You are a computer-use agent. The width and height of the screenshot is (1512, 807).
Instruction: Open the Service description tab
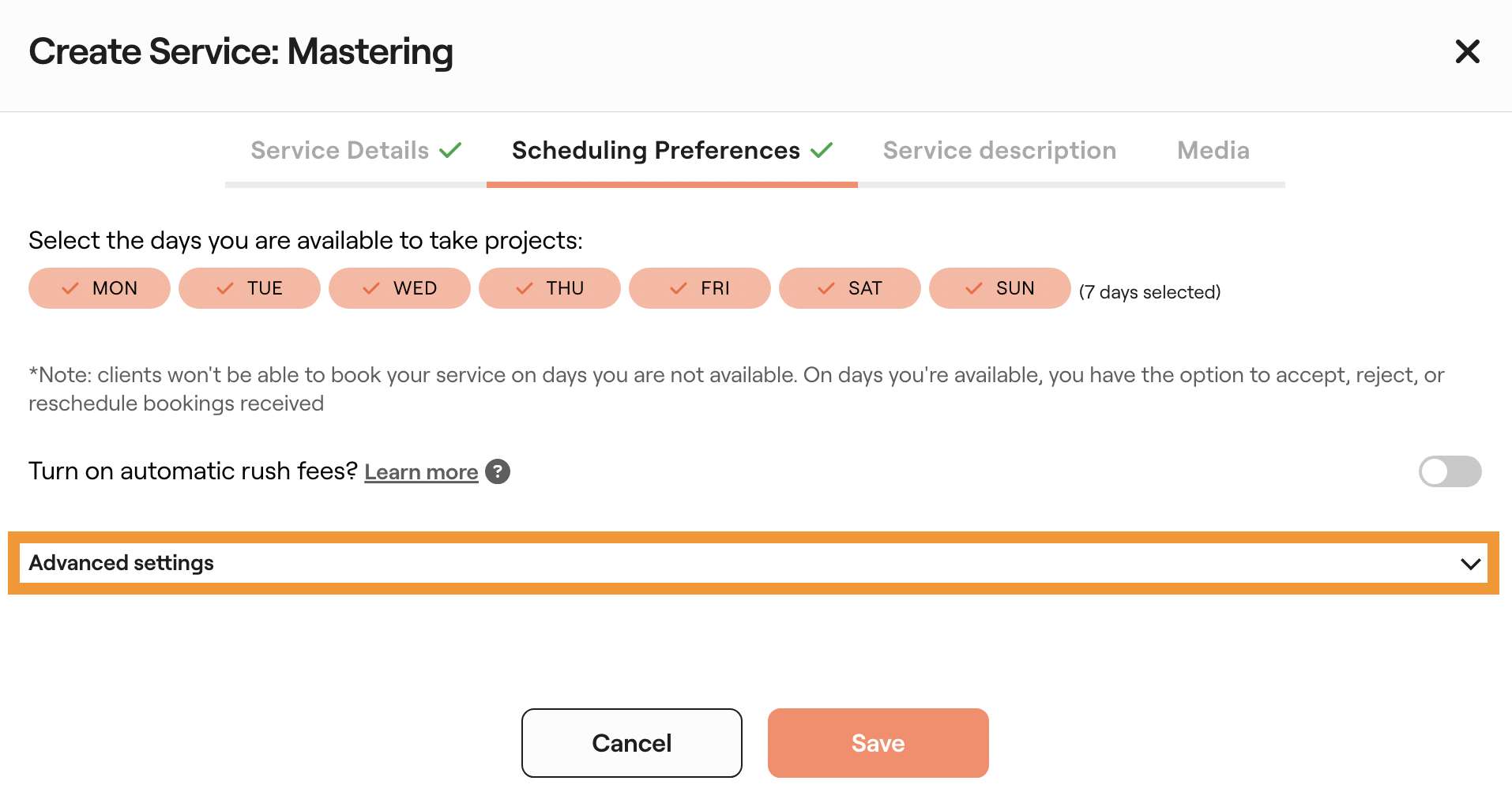999,150
